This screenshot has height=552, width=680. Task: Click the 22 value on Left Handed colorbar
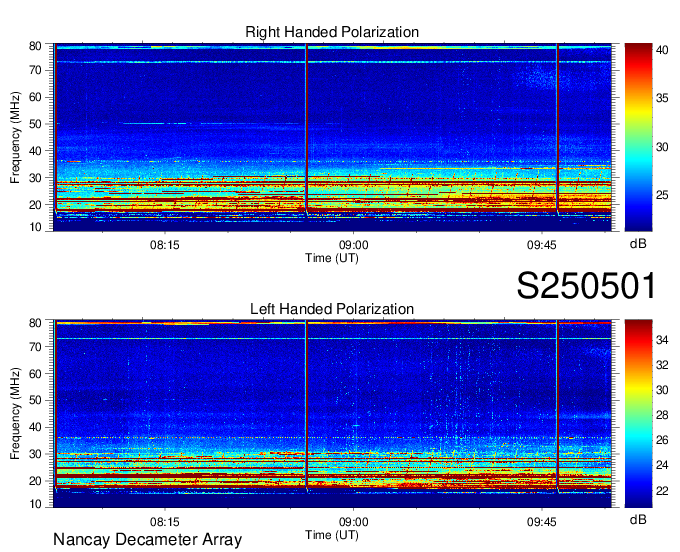point(662,491)
